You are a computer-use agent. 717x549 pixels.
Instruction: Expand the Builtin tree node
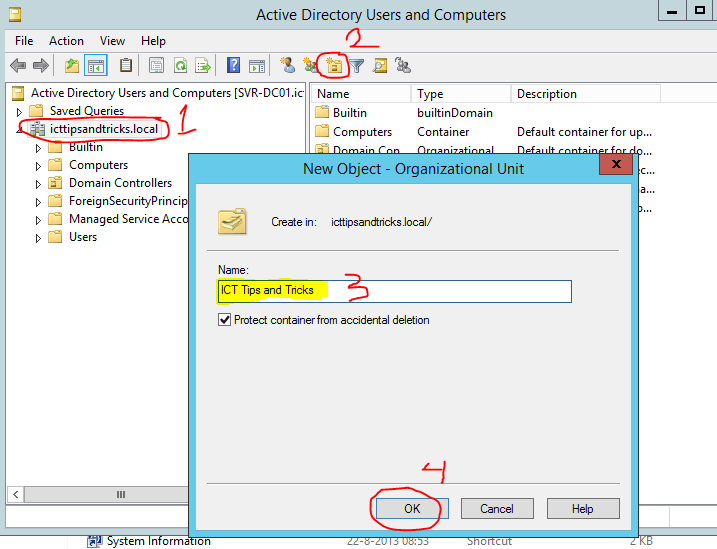[x=38, y=148]
